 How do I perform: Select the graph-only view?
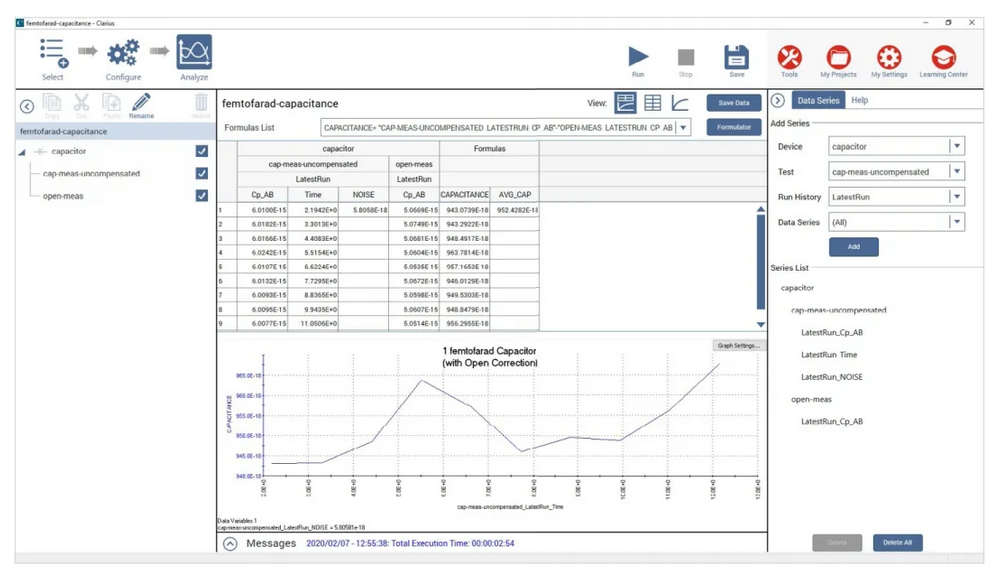(680, 103)
